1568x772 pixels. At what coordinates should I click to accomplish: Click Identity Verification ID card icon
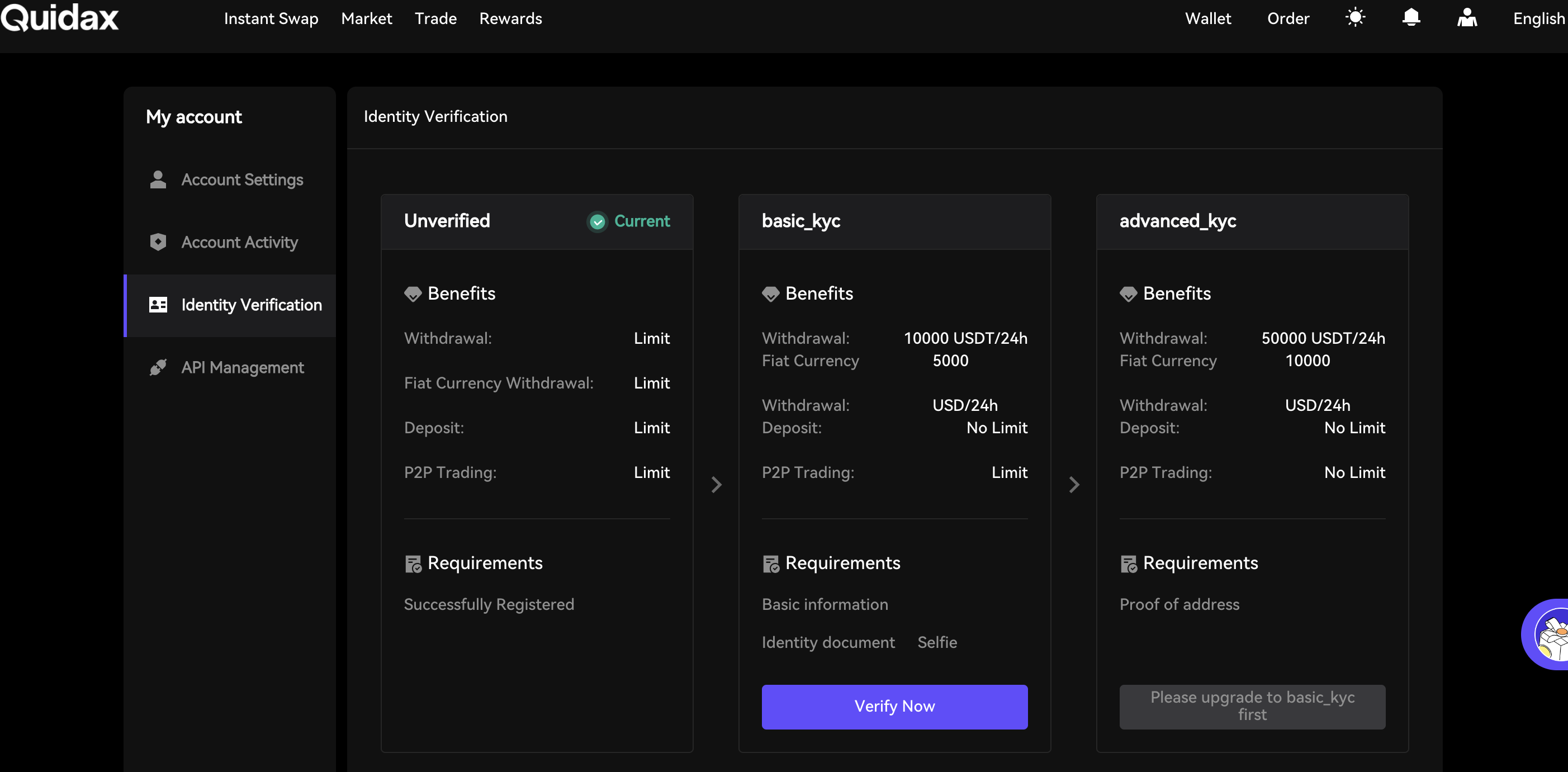click(x=158, y=305)
